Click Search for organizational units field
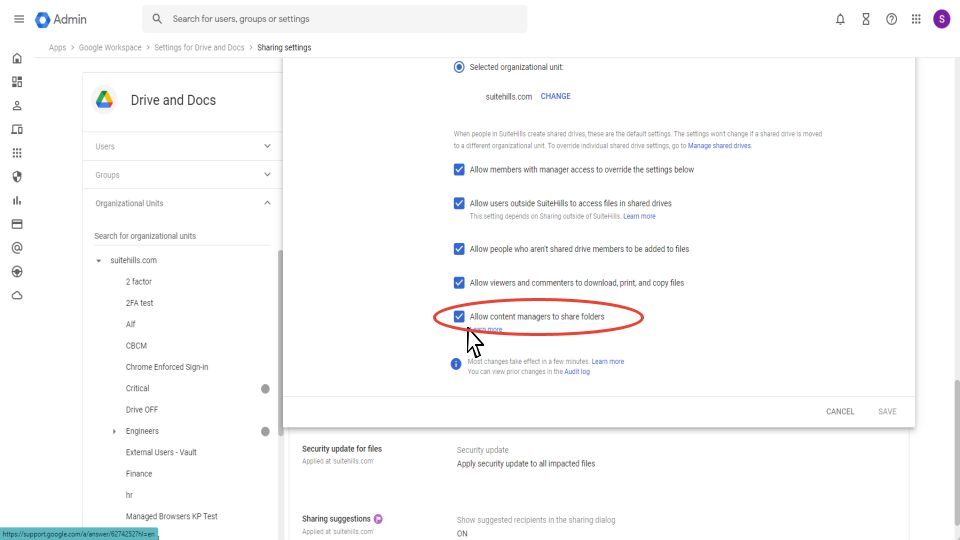 (x=182, y=236)
